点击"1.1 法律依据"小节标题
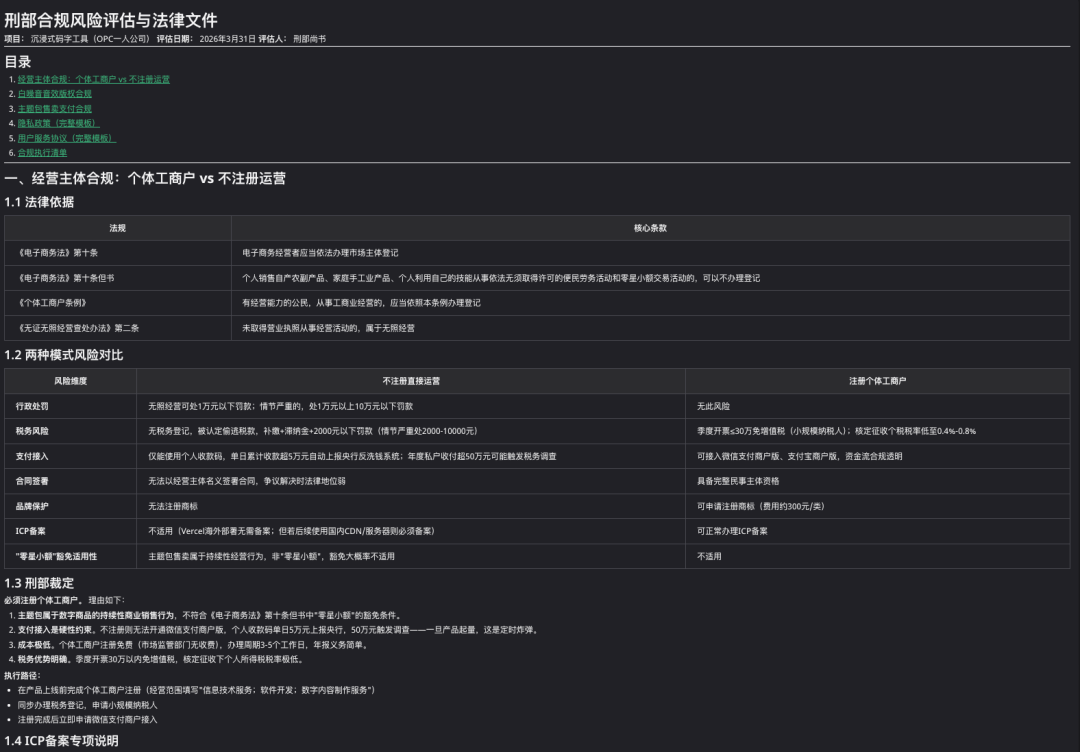This screenshot has width=1080, height=752. click(x=39, y=202)
